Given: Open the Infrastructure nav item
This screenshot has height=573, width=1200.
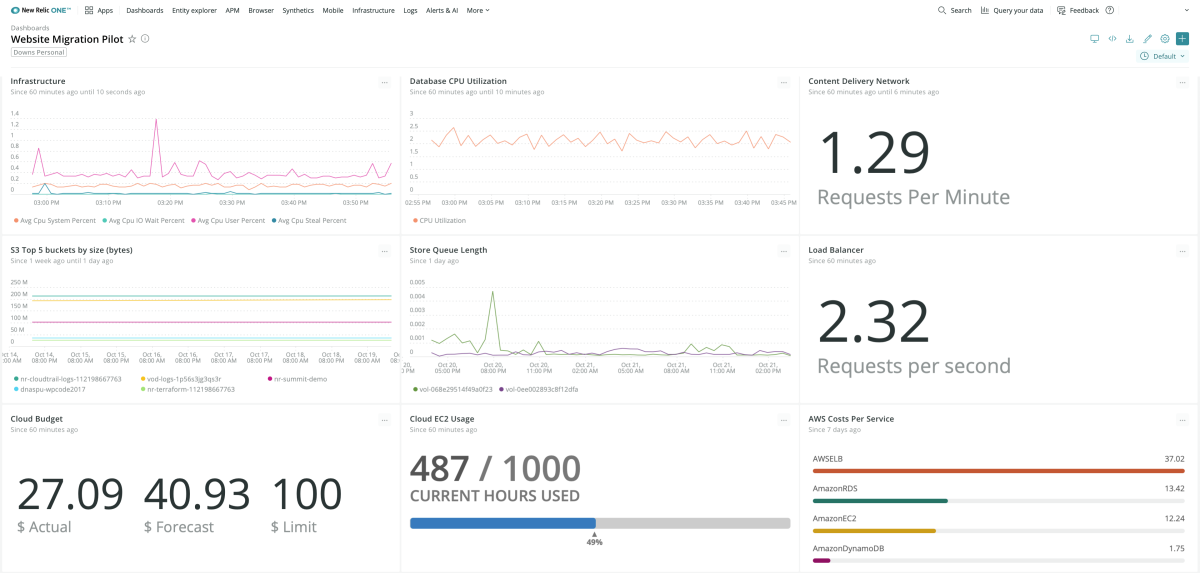Looking at the screenshot, I should point(373,10).
